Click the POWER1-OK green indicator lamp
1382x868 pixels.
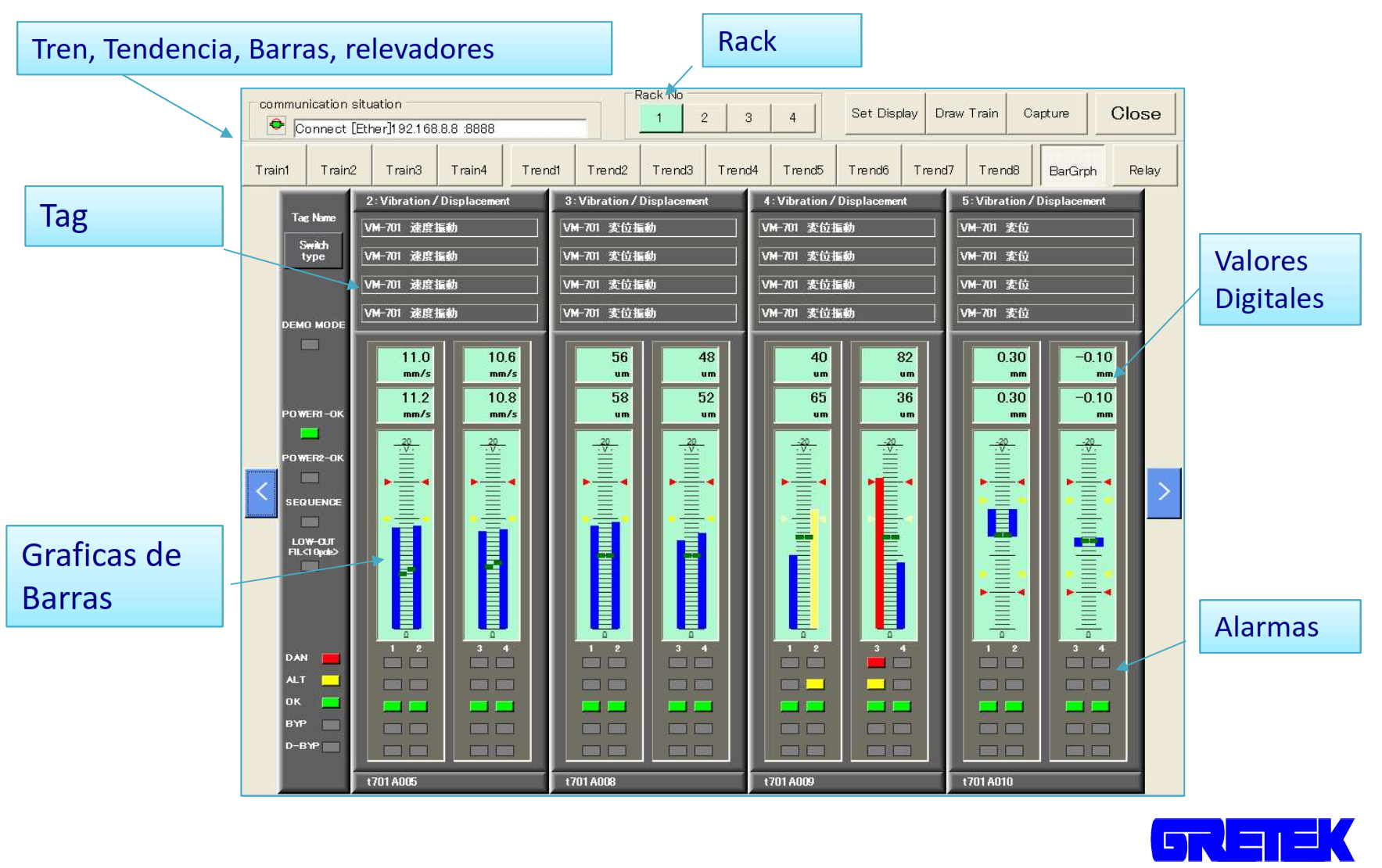pos(310,433)
